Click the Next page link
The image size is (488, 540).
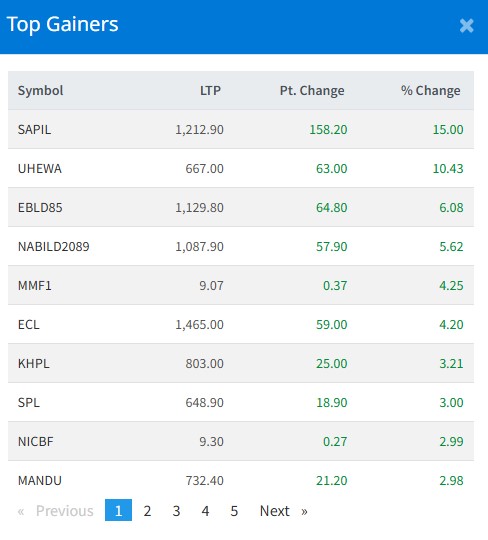pos(283,511)
